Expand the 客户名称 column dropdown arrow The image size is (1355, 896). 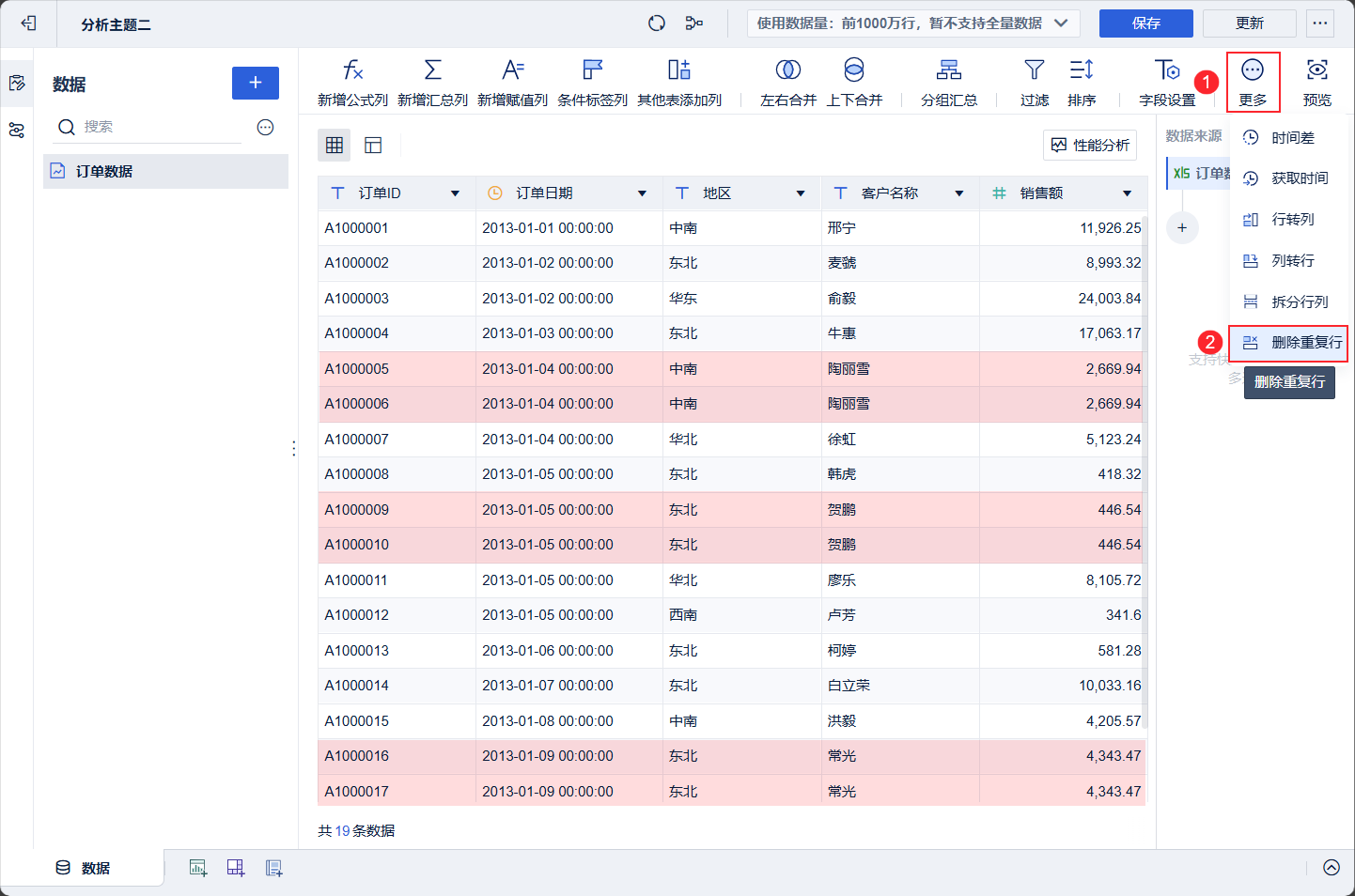tap(959, 193)
